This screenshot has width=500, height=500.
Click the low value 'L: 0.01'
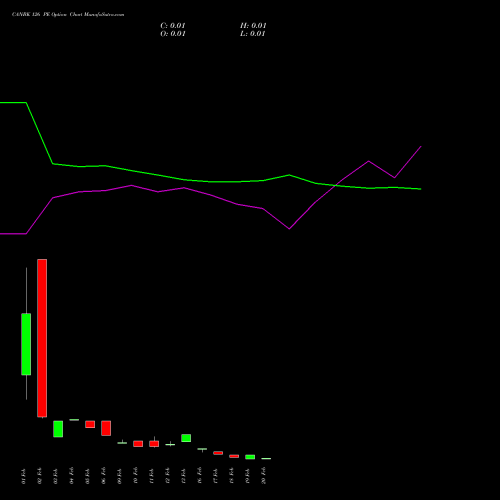[x=253, y=34]
